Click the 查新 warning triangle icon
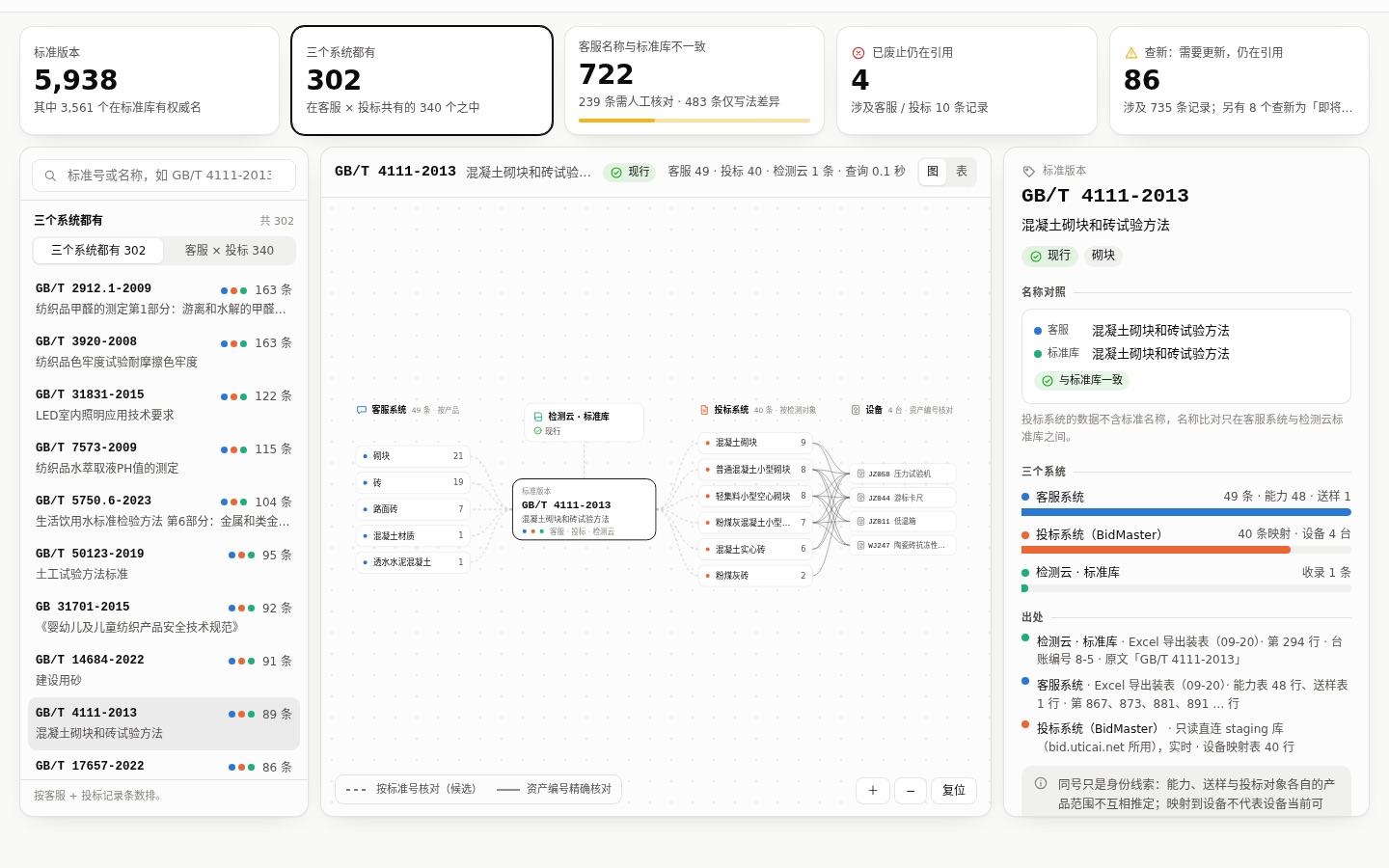This screenshot has width=1389, height=868. (x=1131, y=53)
